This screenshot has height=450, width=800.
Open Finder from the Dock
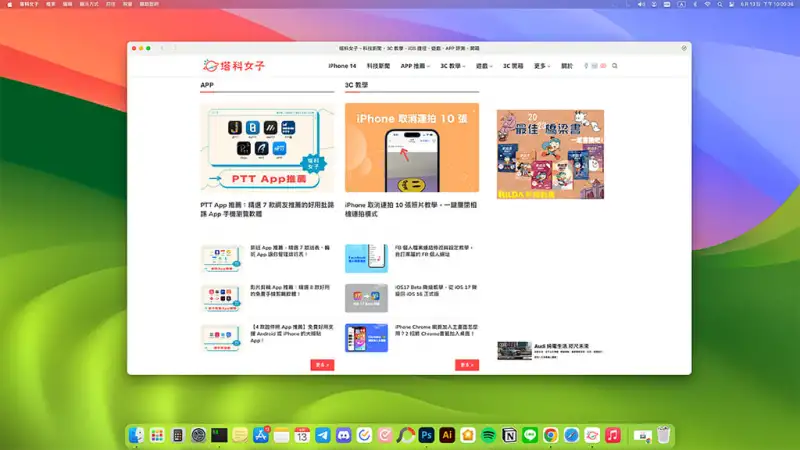(136, 435)
